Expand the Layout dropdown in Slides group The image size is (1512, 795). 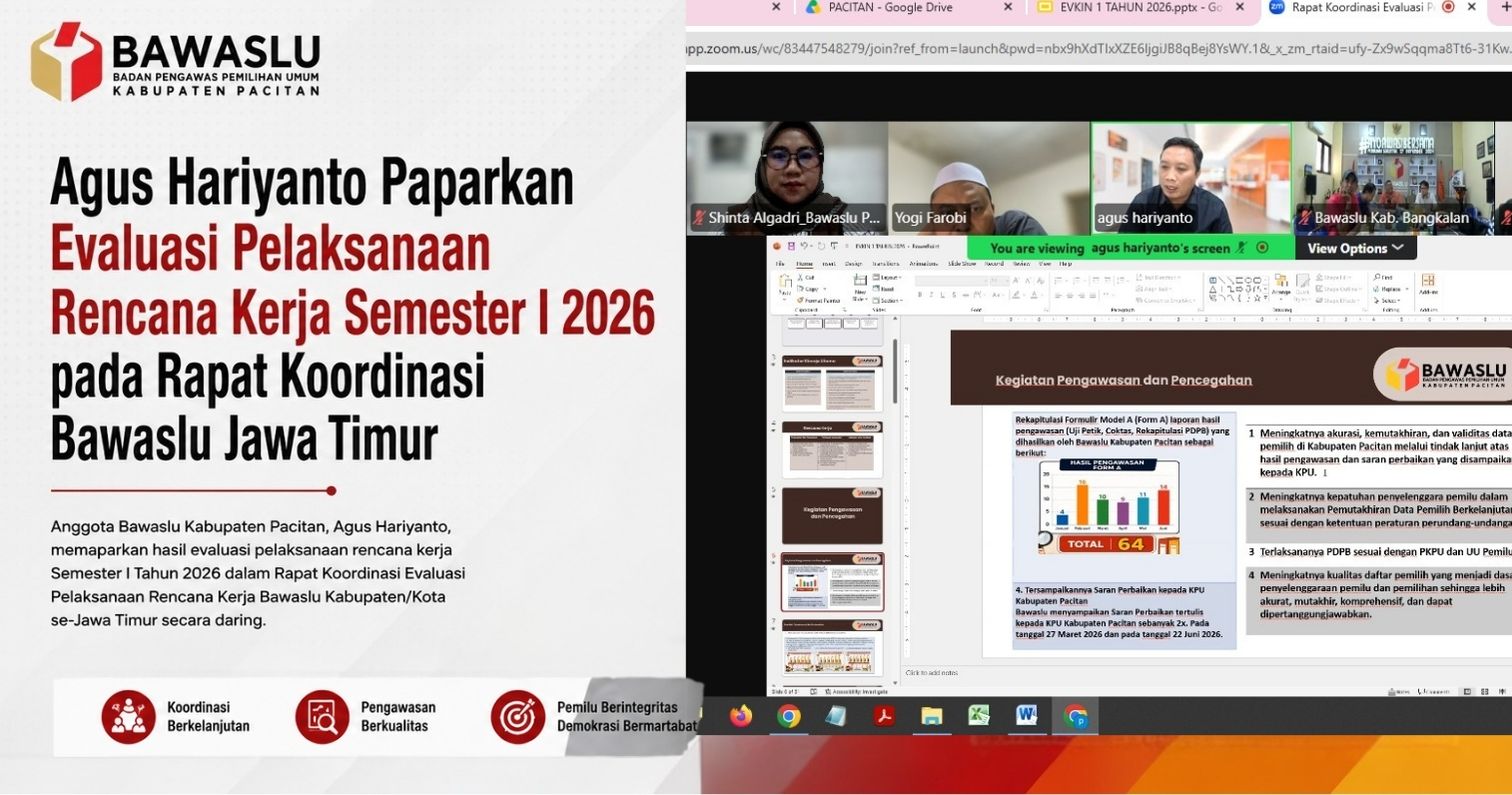(x=887, y=277)
